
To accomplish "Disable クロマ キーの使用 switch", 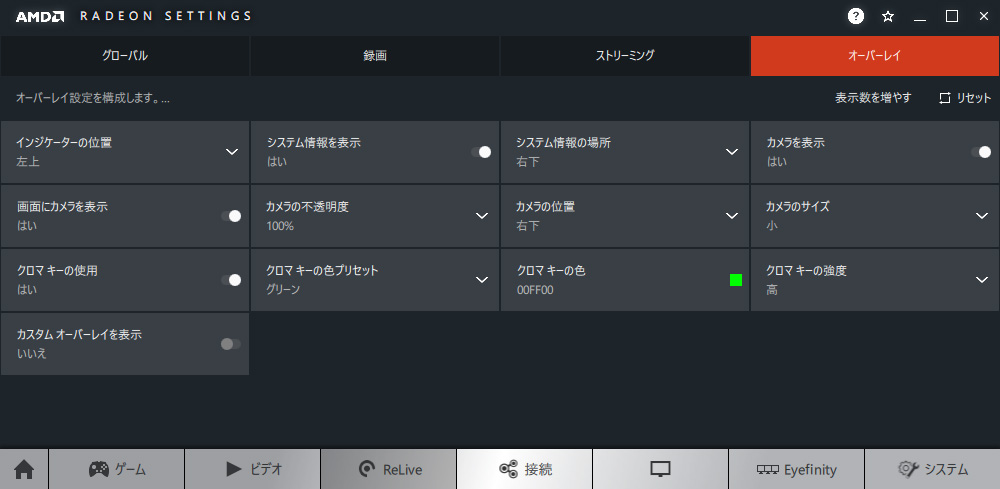I will 231,280.
